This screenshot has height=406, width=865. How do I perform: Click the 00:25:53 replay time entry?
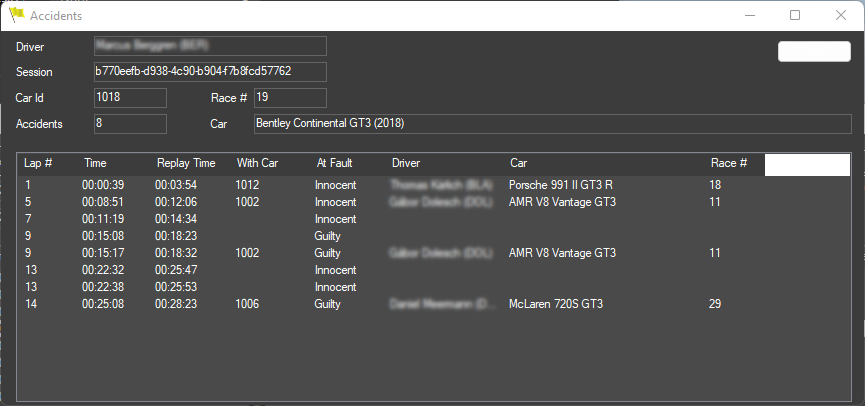pyautogui.click(x=175, y=287)
